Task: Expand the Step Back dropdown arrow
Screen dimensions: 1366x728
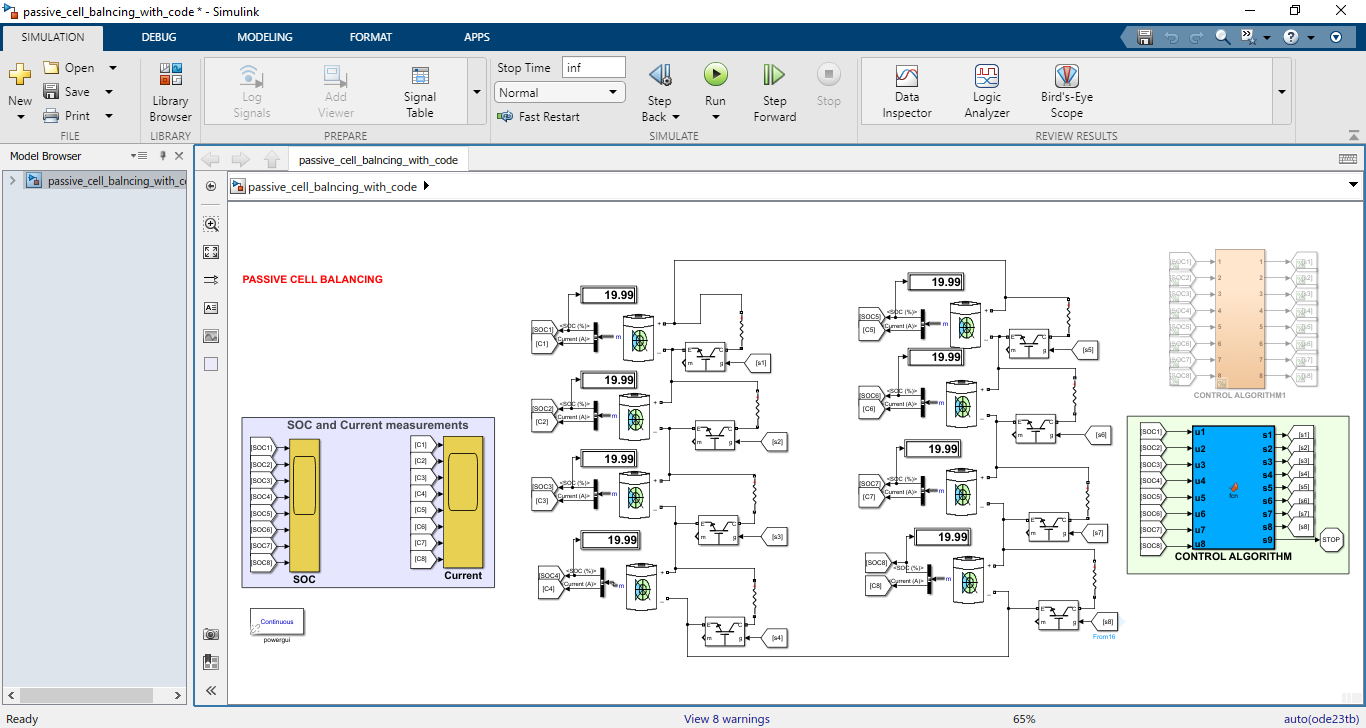Action: point(676,116)
